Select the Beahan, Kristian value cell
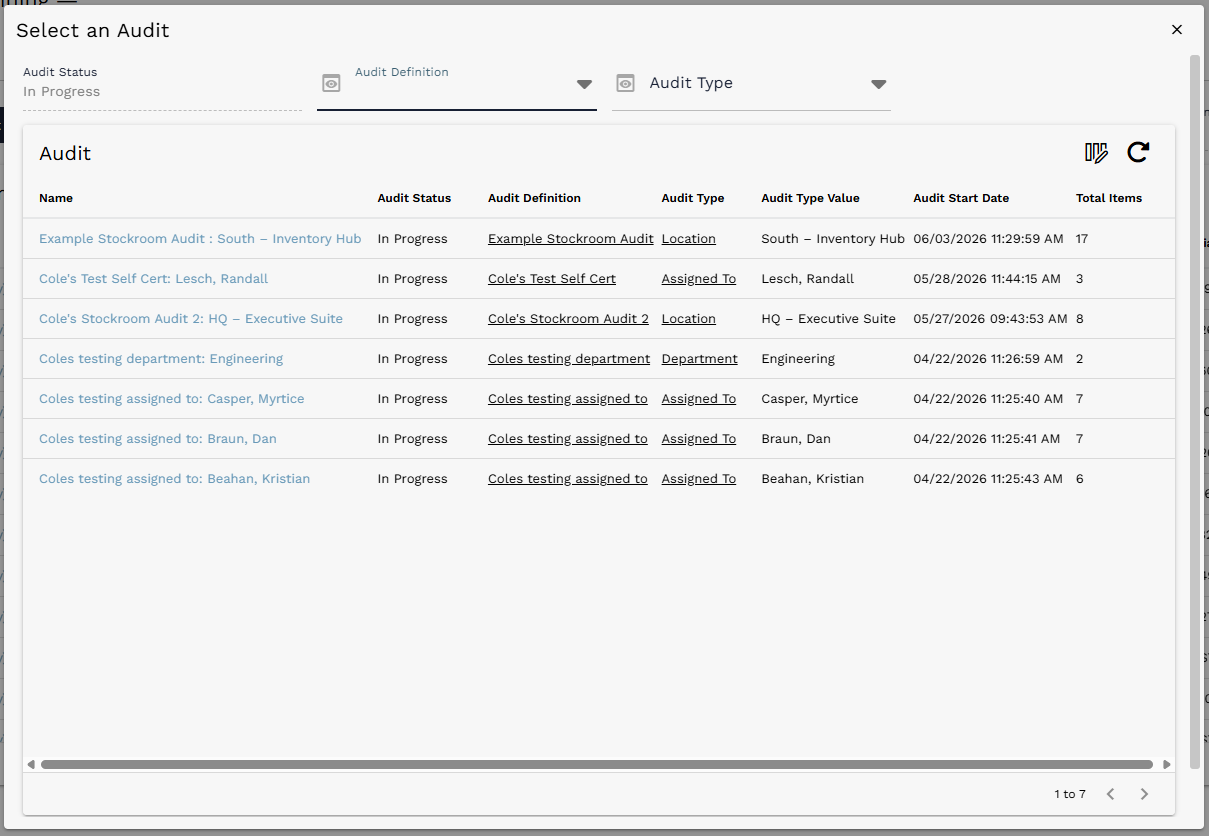The height and width of the screenshot is (836, 1209). 813,479
